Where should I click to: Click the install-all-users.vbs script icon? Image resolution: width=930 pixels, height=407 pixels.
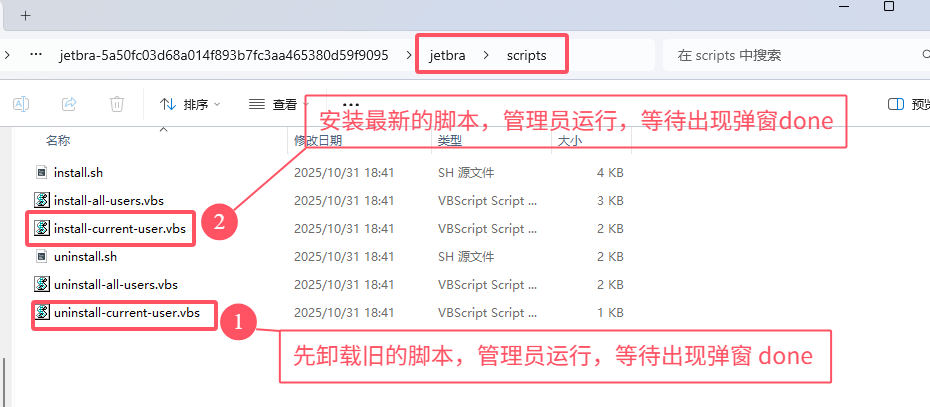point(41,201)
